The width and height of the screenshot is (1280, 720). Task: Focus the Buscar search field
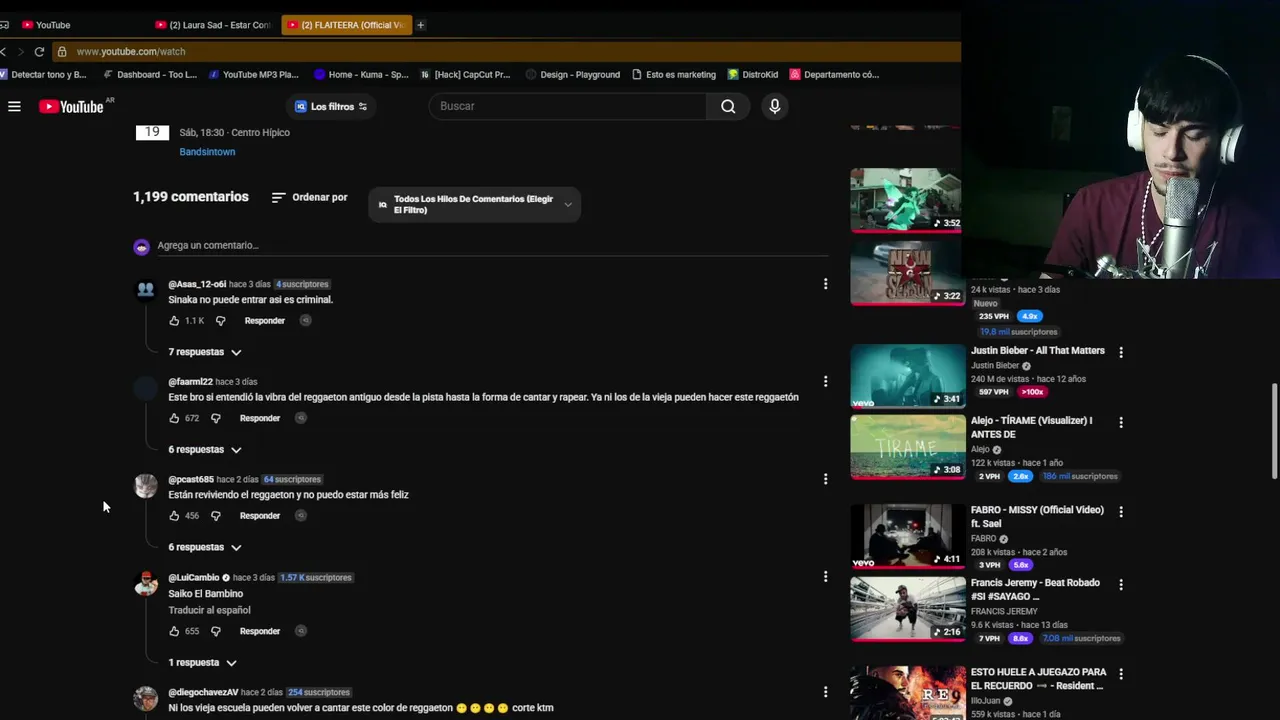point(572,106)
